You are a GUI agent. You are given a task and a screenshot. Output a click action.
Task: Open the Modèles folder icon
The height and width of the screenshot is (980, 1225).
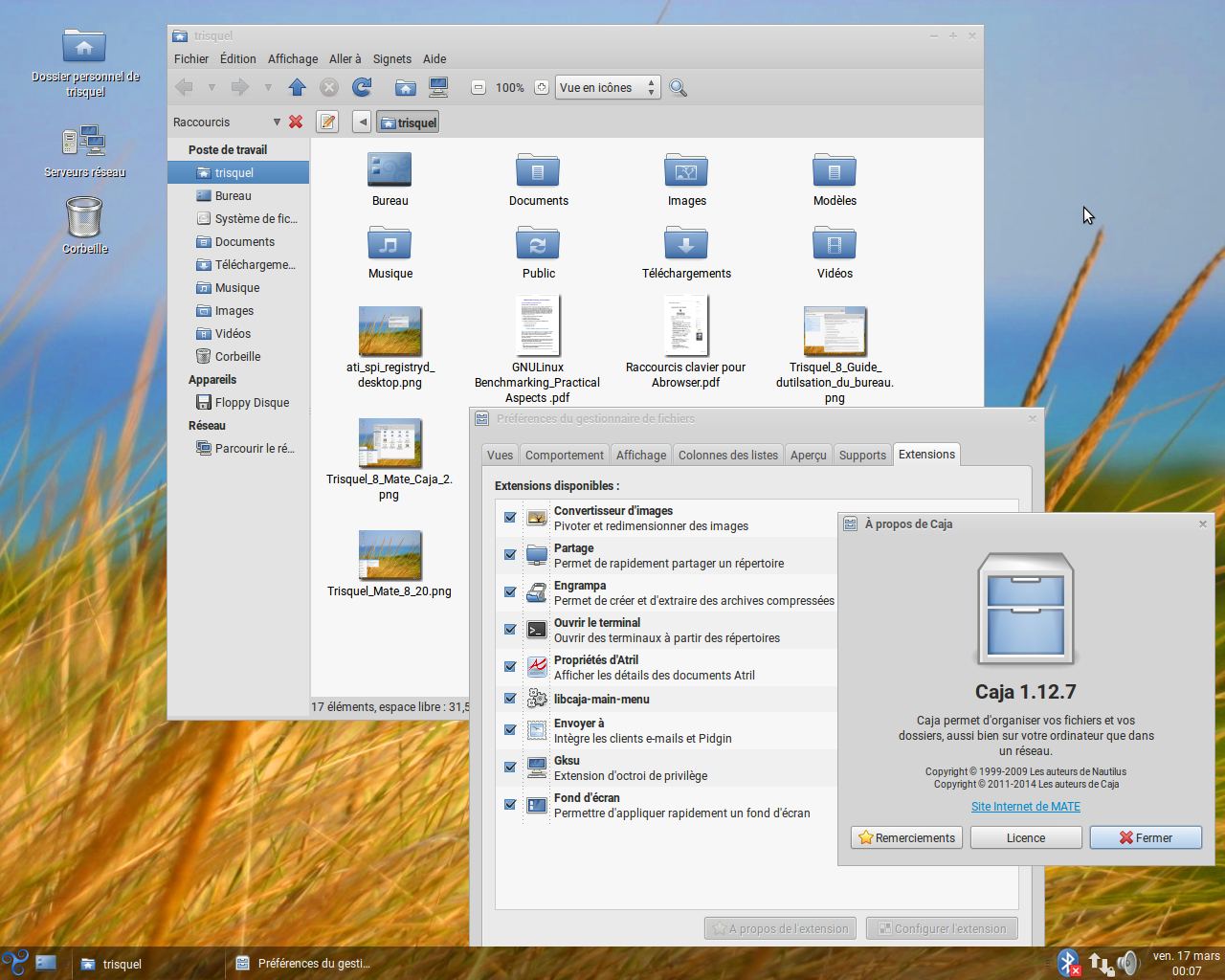tap(835, 170)
